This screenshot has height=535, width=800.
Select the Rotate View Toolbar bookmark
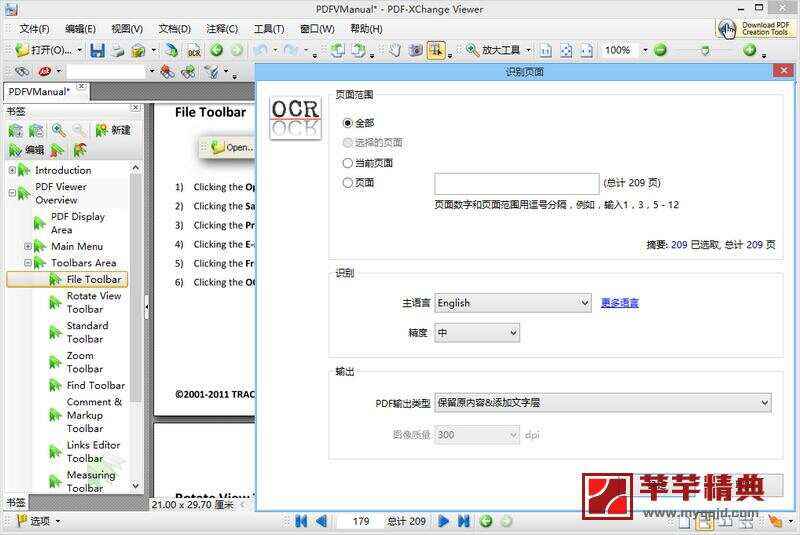point(94,302)
